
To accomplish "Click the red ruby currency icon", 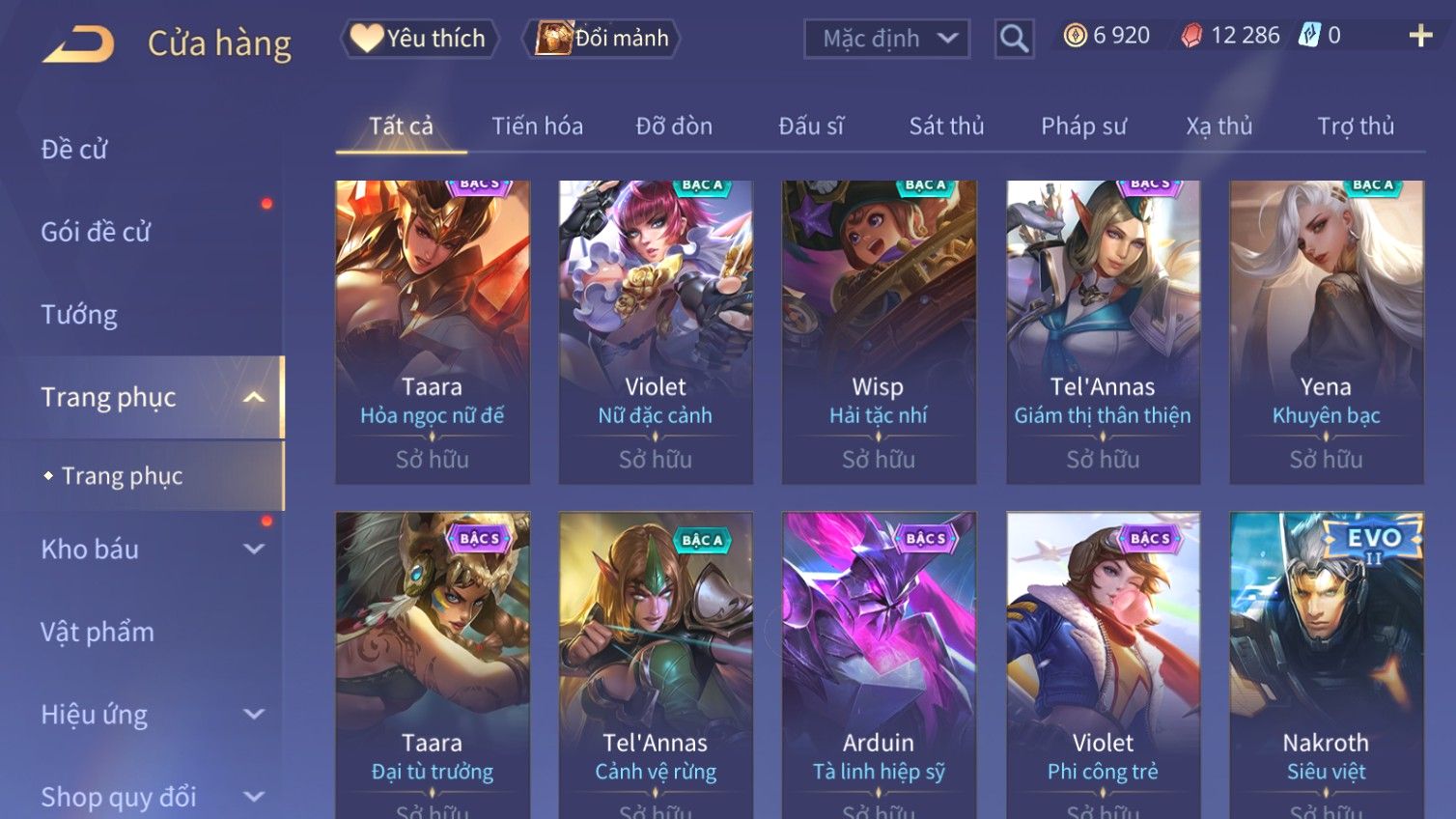I will pyautogui.click(x=1191, y=36).
